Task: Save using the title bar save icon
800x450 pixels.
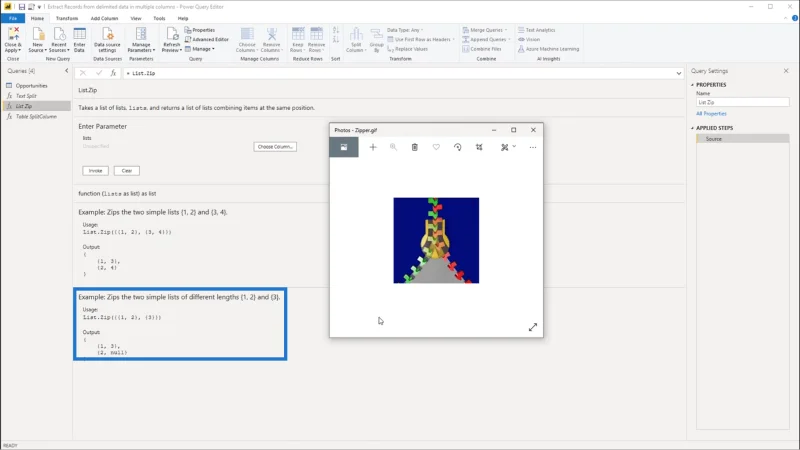Action: tap(21, 7)
